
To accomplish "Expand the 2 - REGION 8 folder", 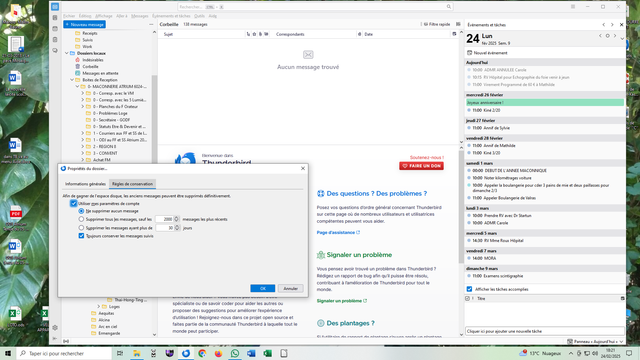I will click(82, 147).
